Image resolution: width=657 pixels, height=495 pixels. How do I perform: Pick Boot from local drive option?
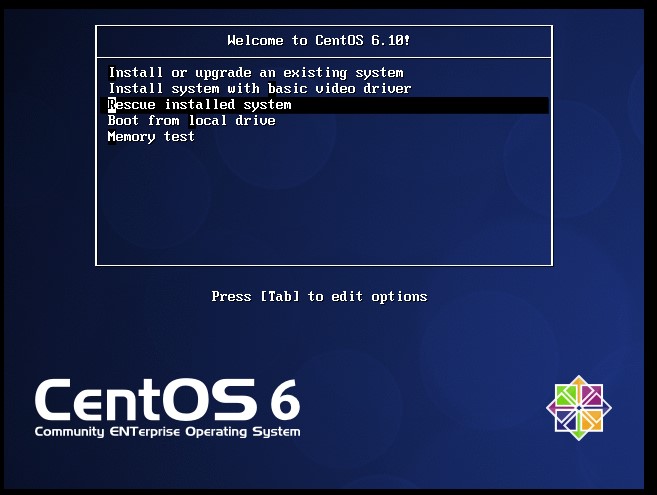[191, 121]
